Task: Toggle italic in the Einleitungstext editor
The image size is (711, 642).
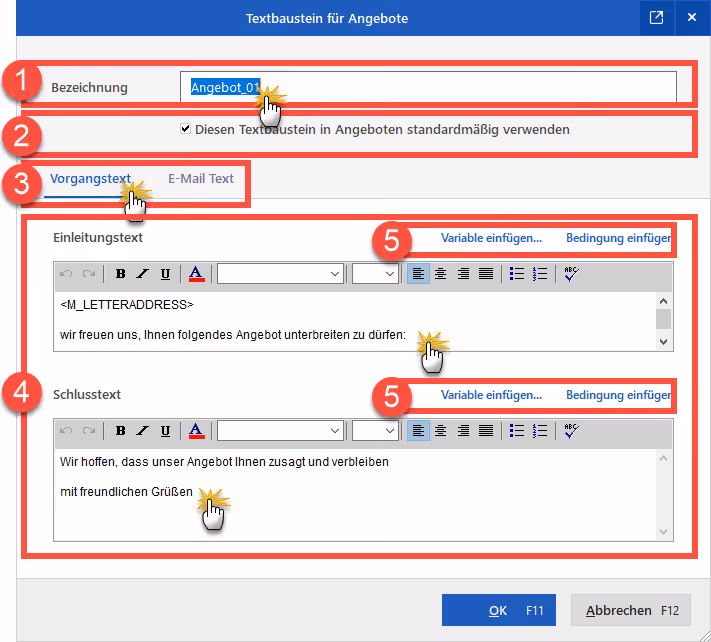Action: (143, 274)
